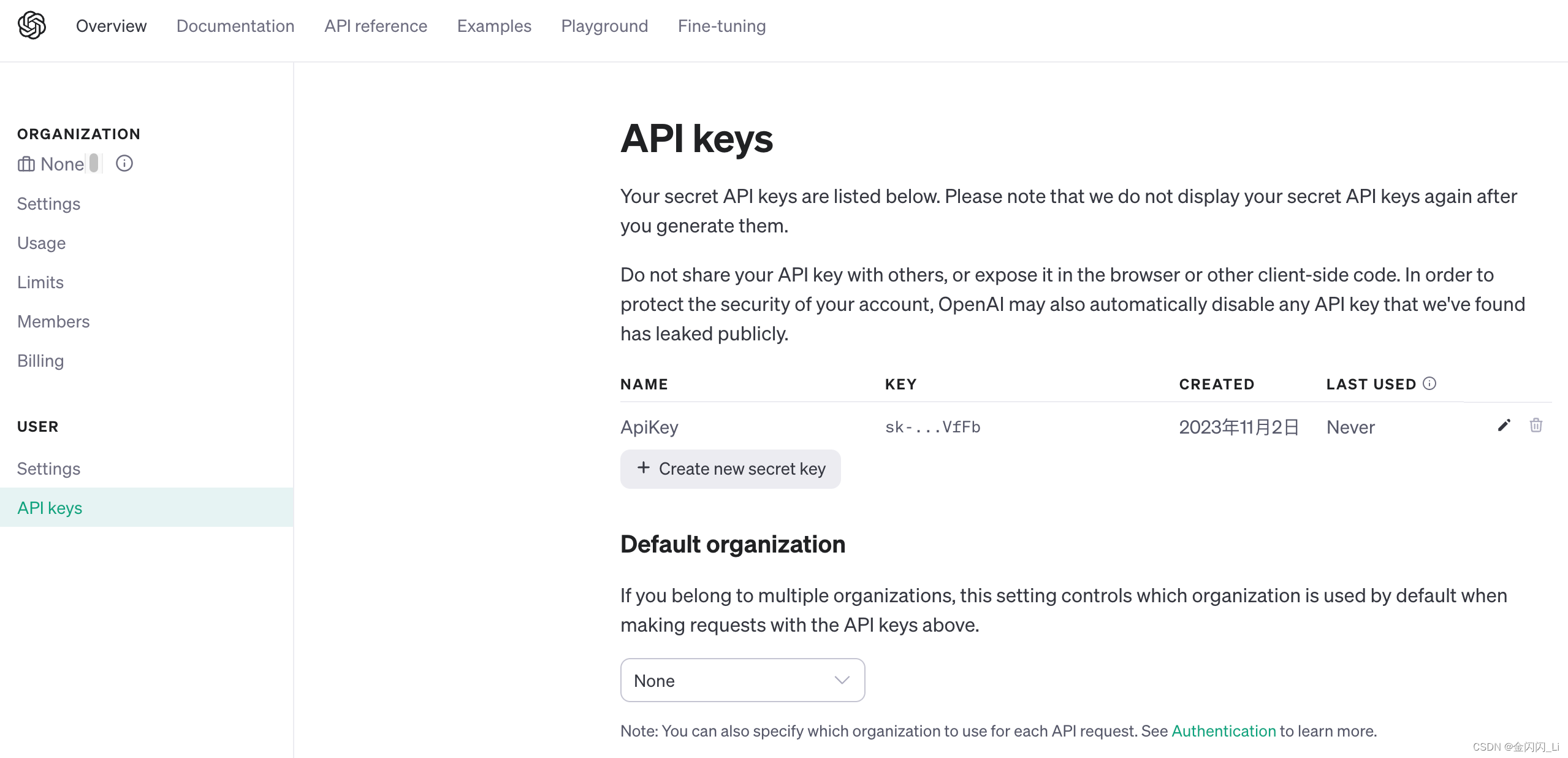Switch to the Playground tab
Viewport: 1568px width, 758px height.
coord(604,26)
